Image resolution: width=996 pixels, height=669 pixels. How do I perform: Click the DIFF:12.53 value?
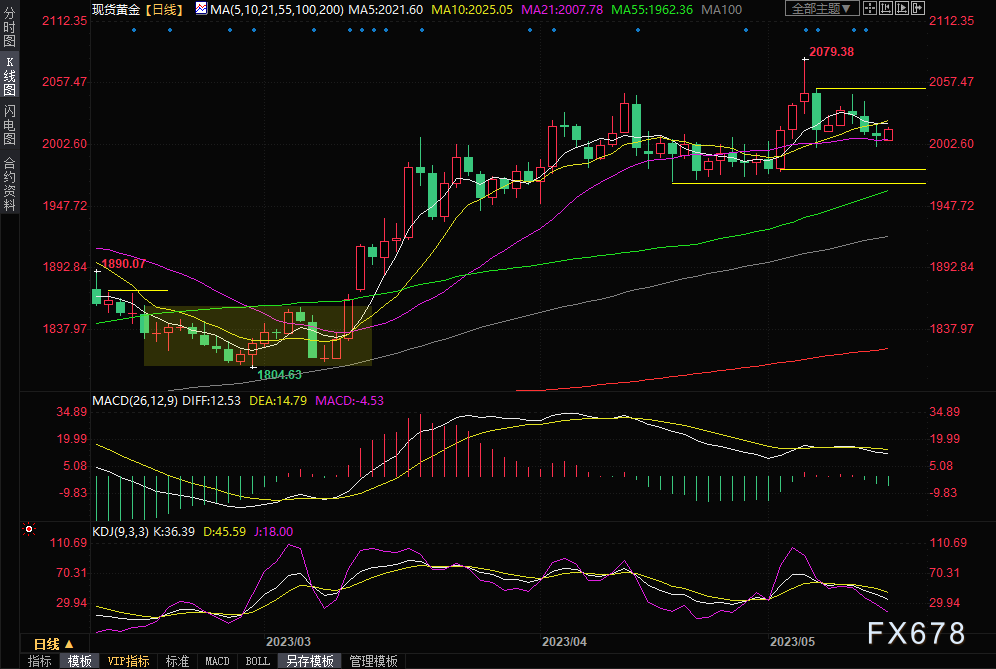212,401
